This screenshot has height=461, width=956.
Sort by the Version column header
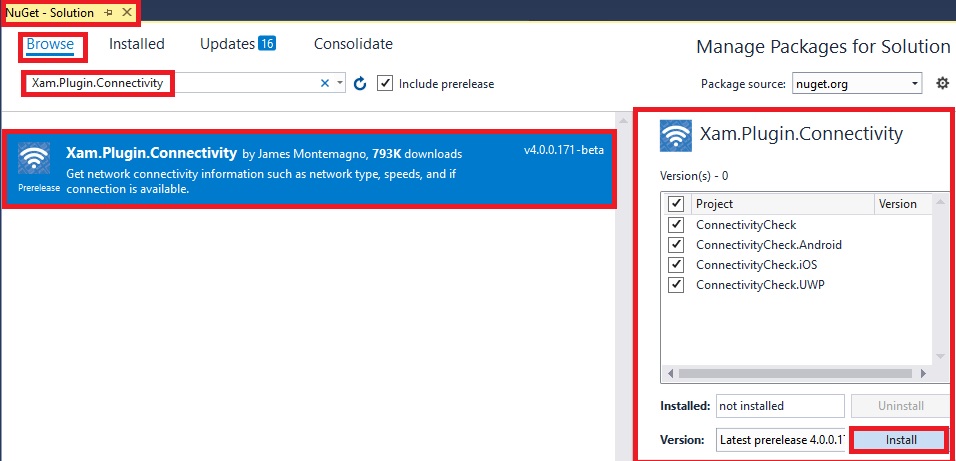(x=903, y=204)
